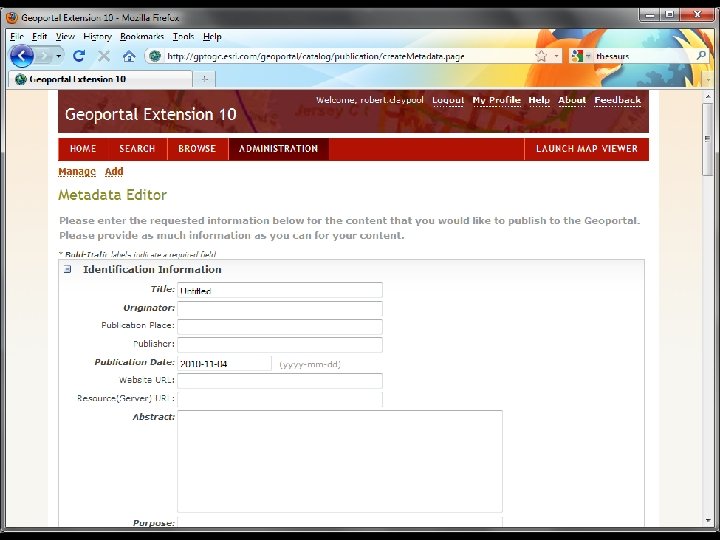Collapse the Identification Information section

(68, 269)
